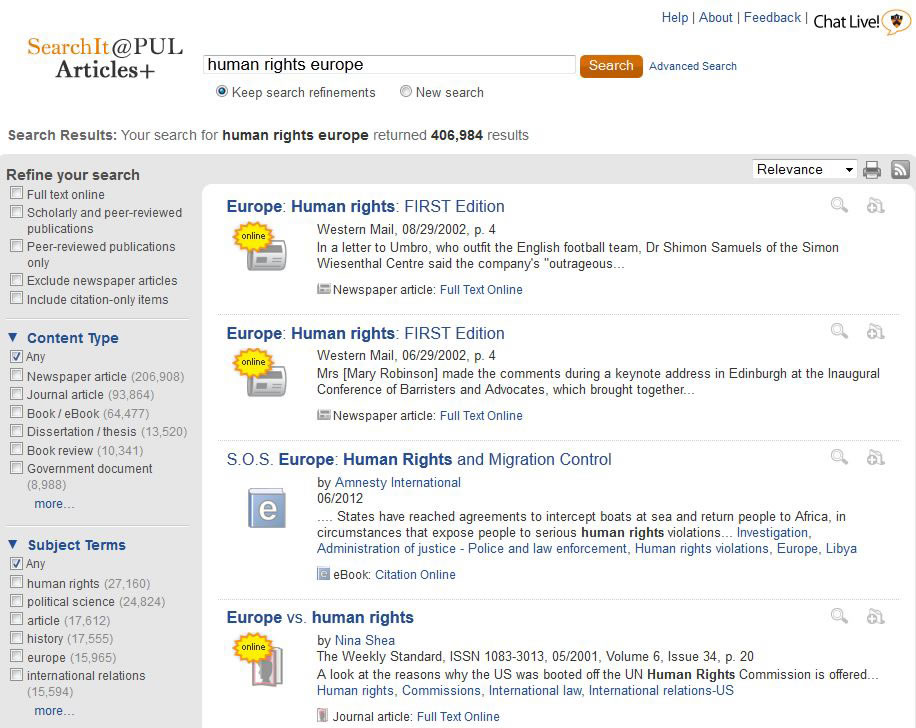This screenshot has height=728, width=916.
Task: Enable the Full text online checkbox
Action: click(x=16, y=194)
